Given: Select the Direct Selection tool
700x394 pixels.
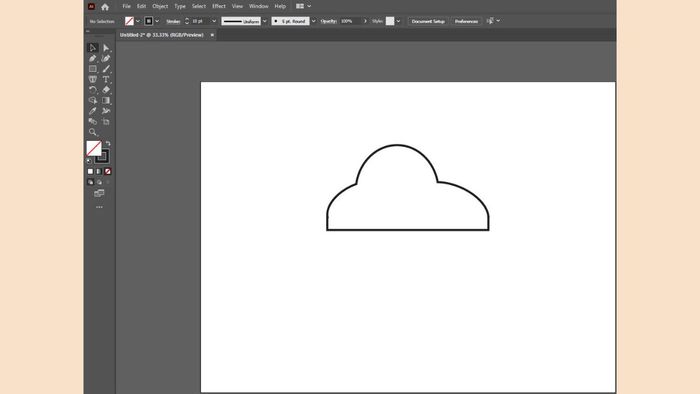Looking at the screenshot, I should pyautogui.click(x=106, y=48).
